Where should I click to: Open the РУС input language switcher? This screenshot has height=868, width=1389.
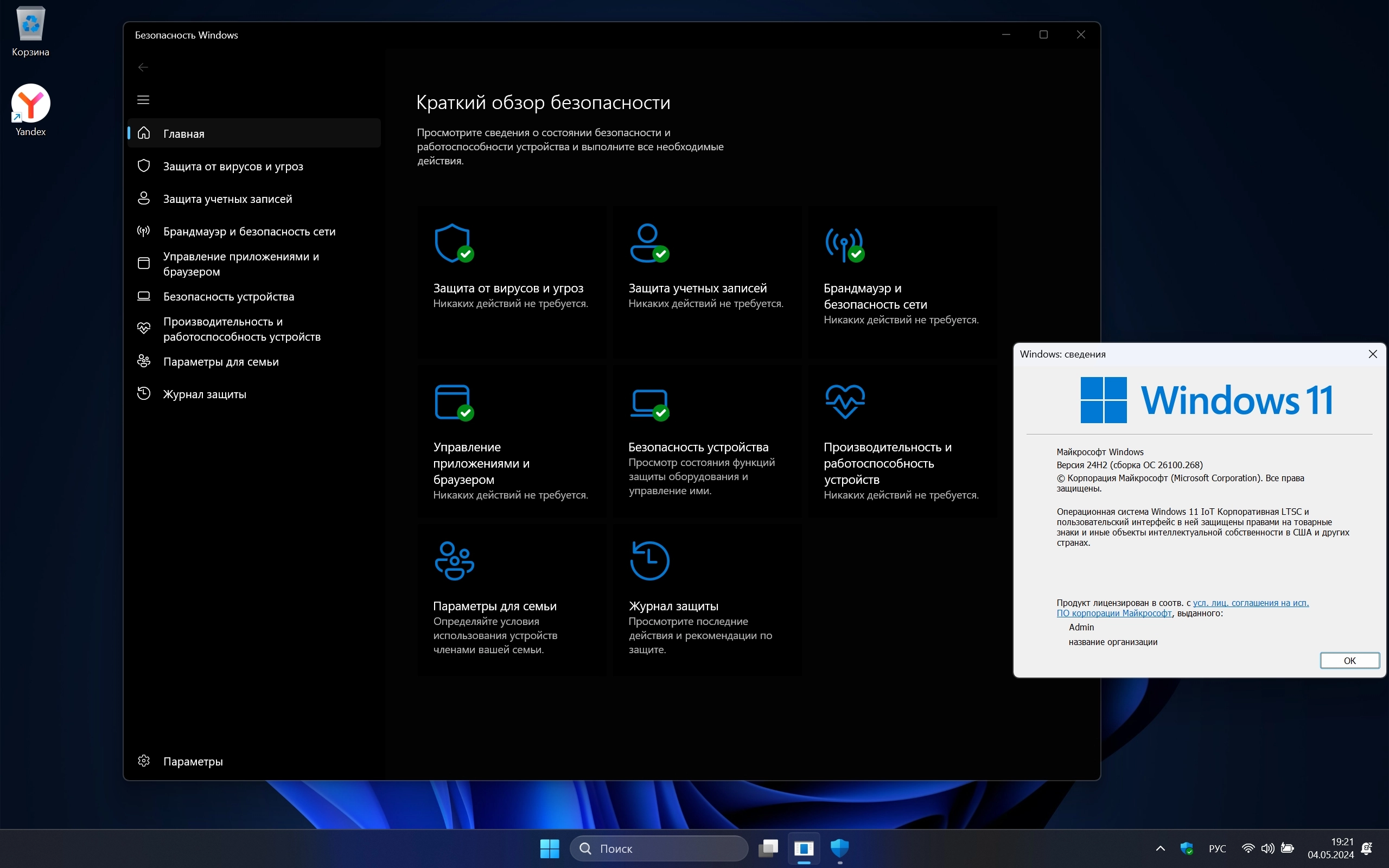[x=1217, y=848]
